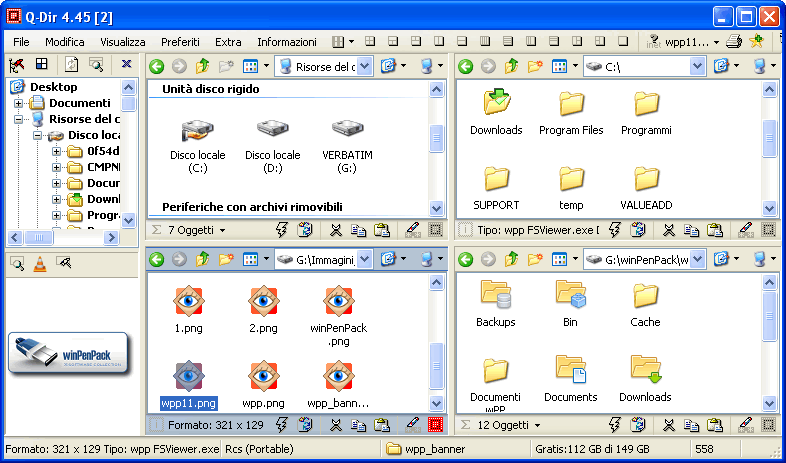Go back in the G:\winPenPack pane

[x=466, y=259]
